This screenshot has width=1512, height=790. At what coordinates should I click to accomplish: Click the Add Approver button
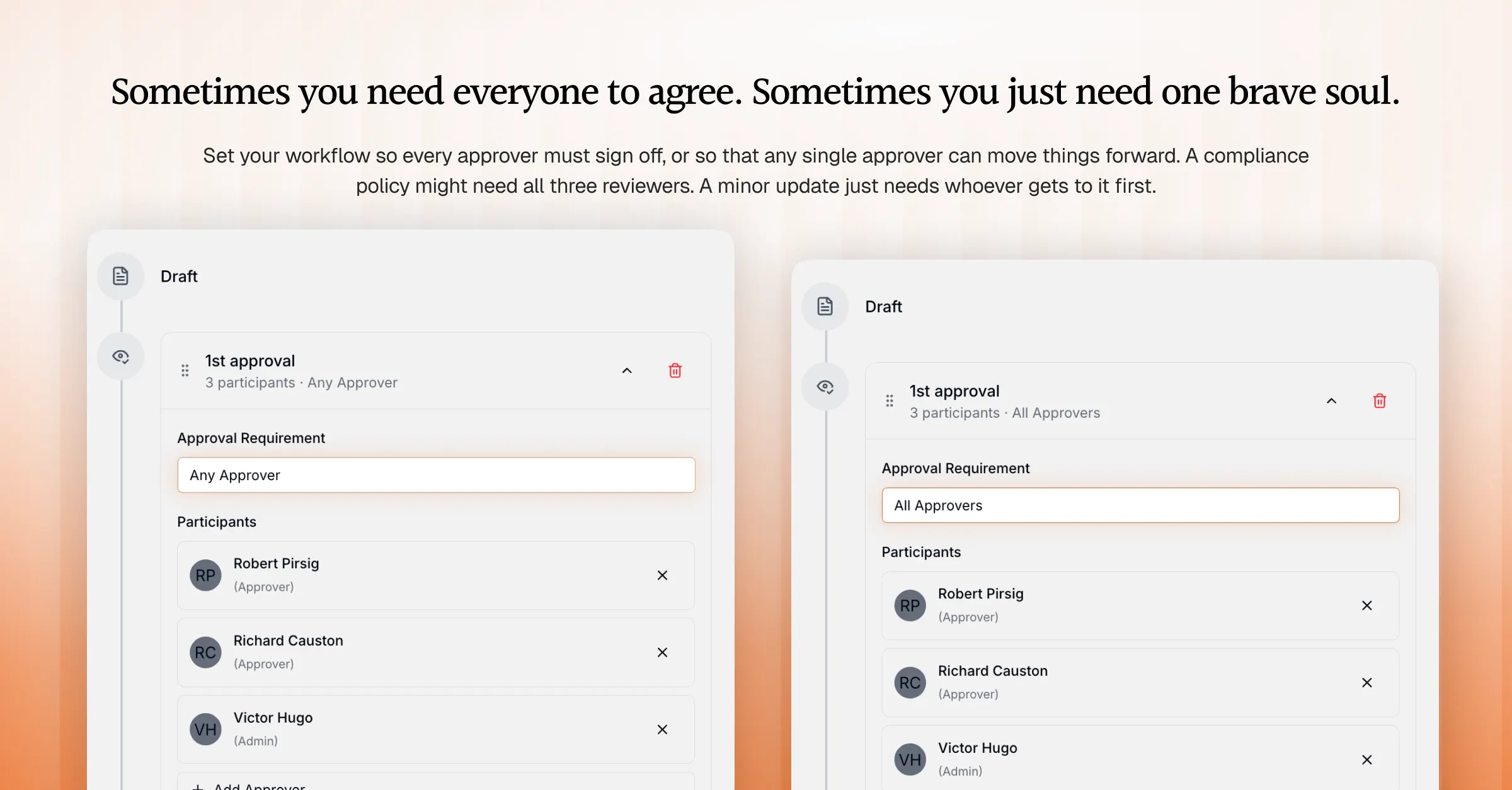436,782
